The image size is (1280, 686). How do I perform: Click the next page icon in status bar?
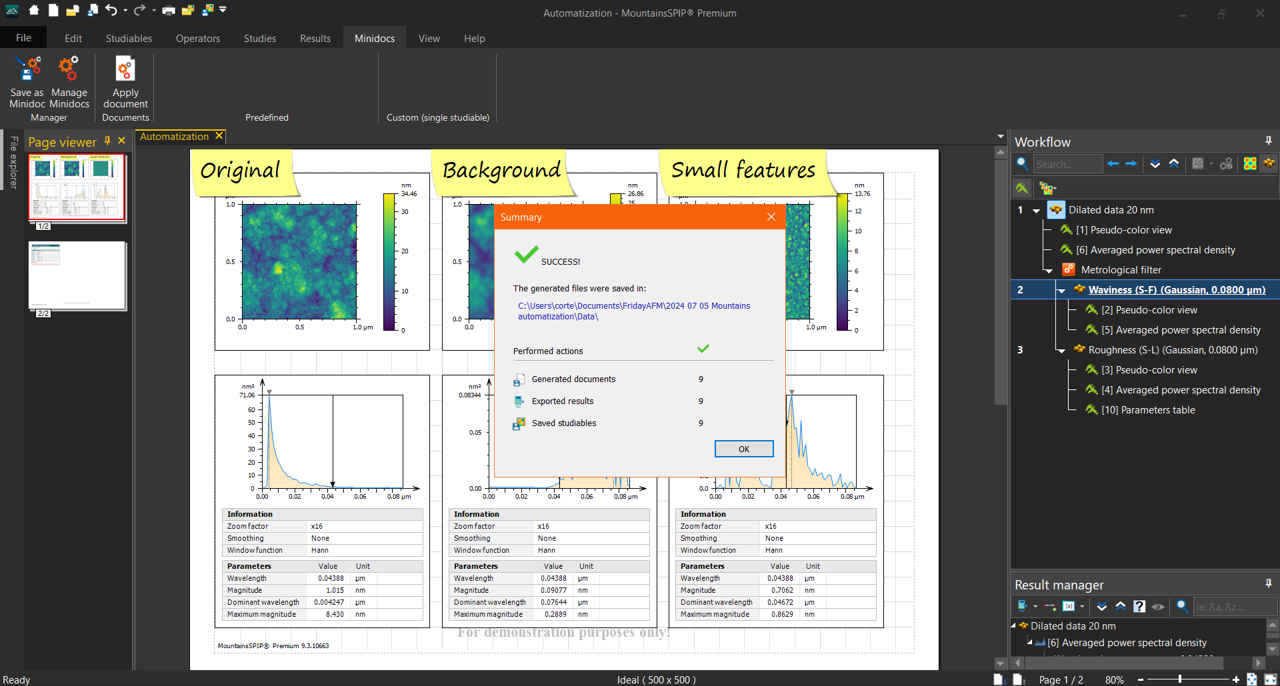[x=1000, y=679]
